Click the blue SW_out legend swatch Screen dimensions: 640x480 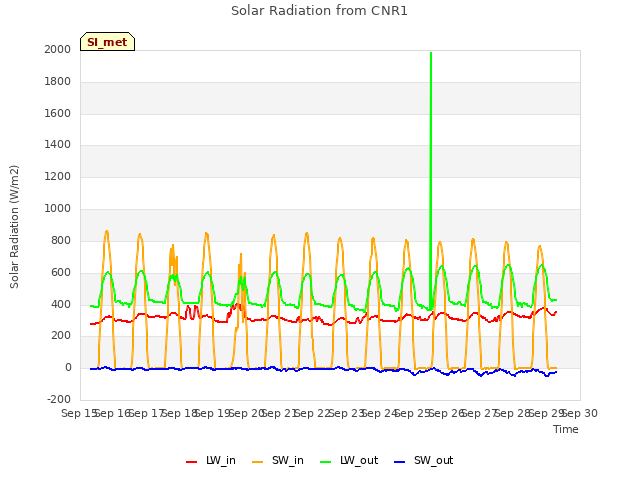coord(400,462)
